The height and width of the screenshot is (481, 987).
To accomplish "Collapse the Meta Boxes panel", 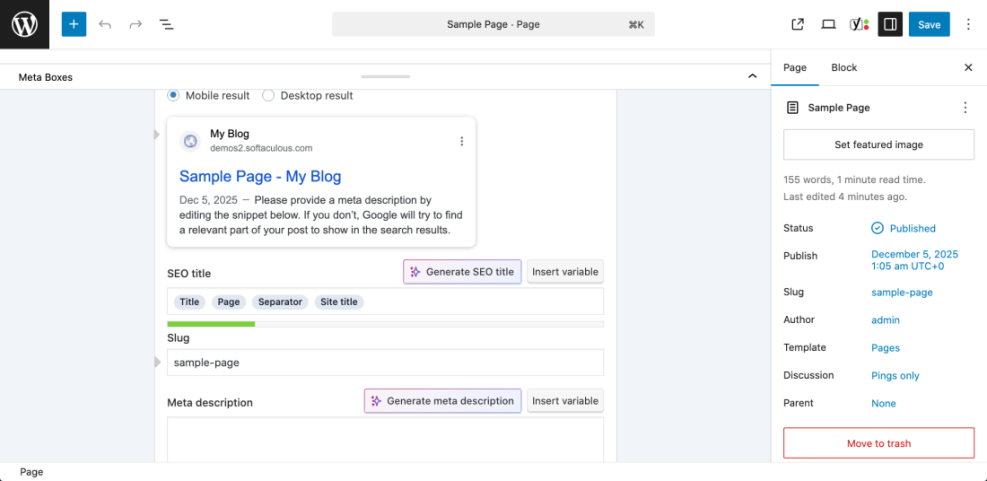I will 752,76.
